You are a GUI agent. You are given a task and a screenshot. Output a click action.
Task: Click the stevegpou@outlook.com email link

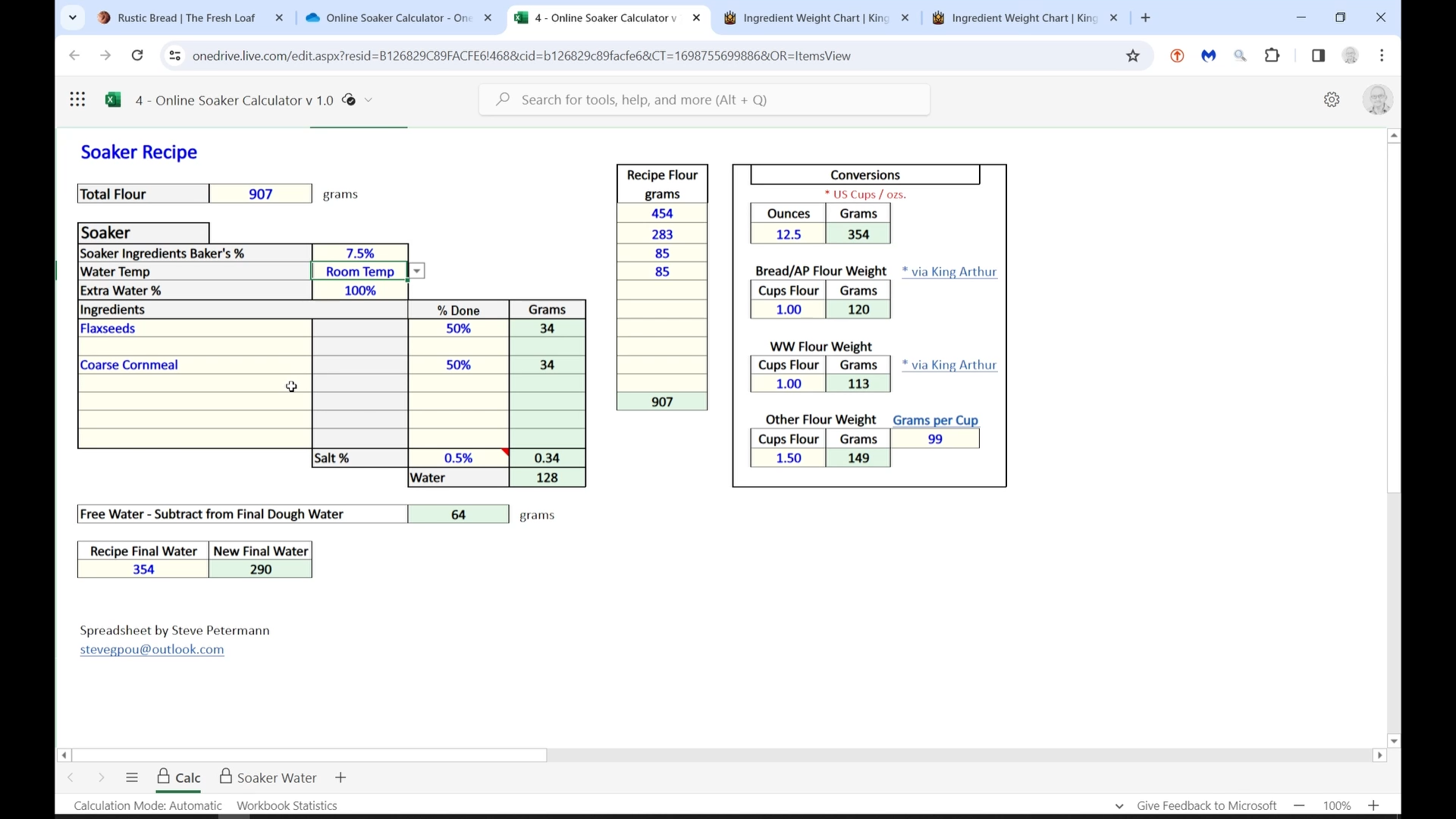[x=152, y=651]
